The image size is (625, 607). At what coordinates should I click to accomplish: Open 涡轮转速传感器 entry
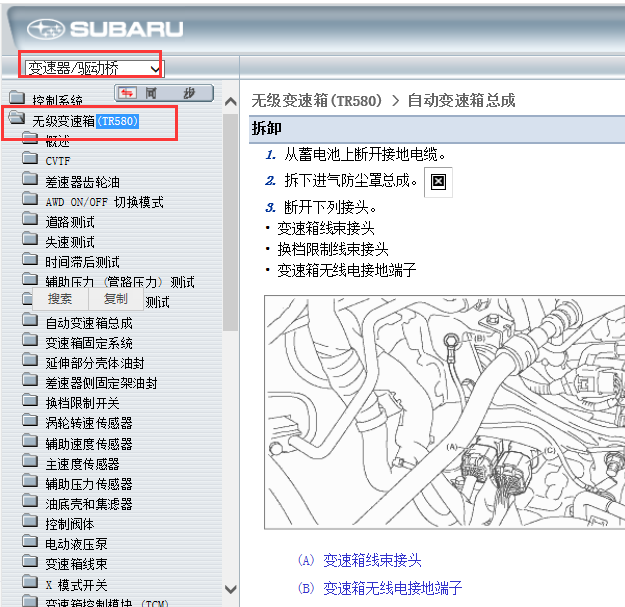[x=88, y=423]
